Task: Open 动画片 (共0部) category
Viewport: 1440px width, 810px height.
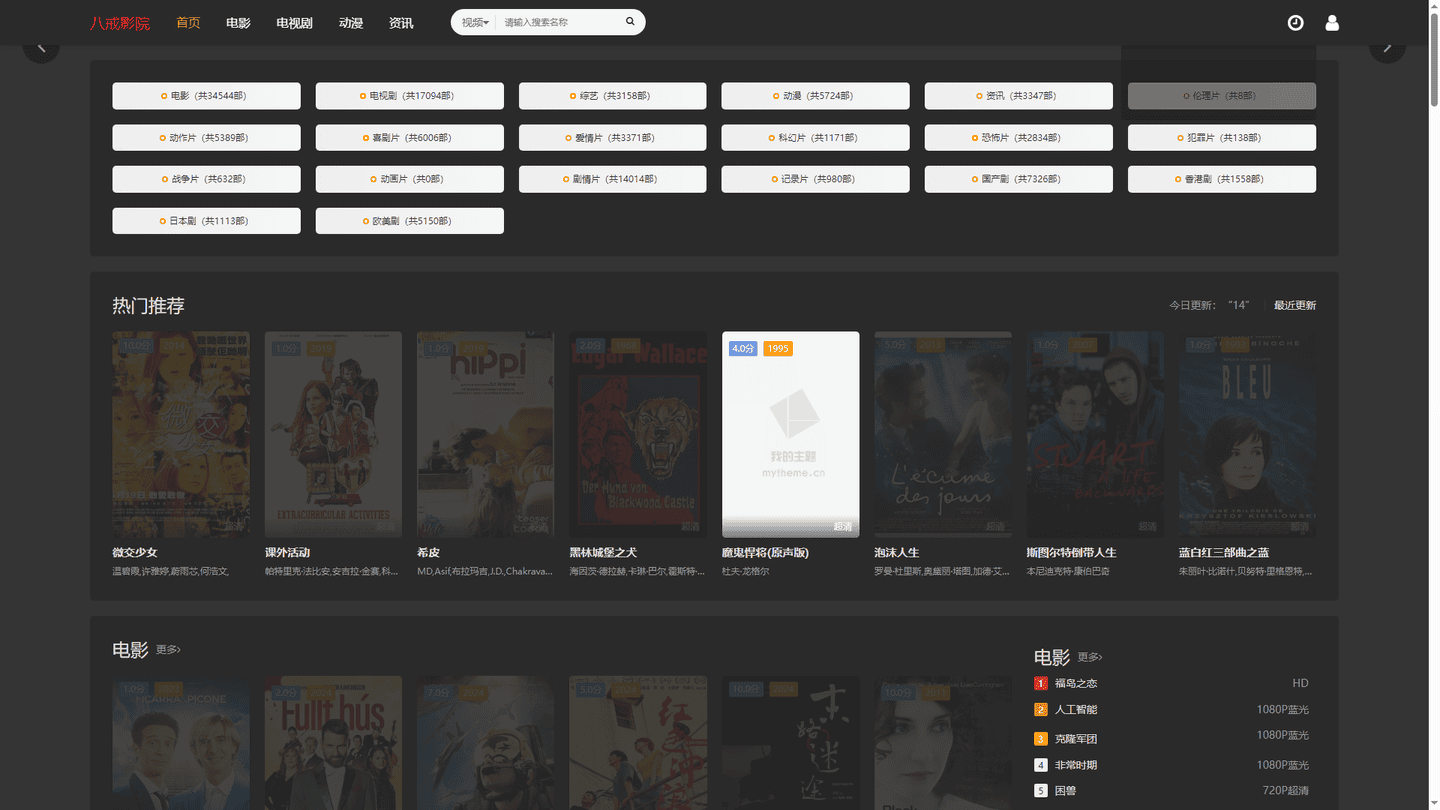Action: (x=409, y=179)
